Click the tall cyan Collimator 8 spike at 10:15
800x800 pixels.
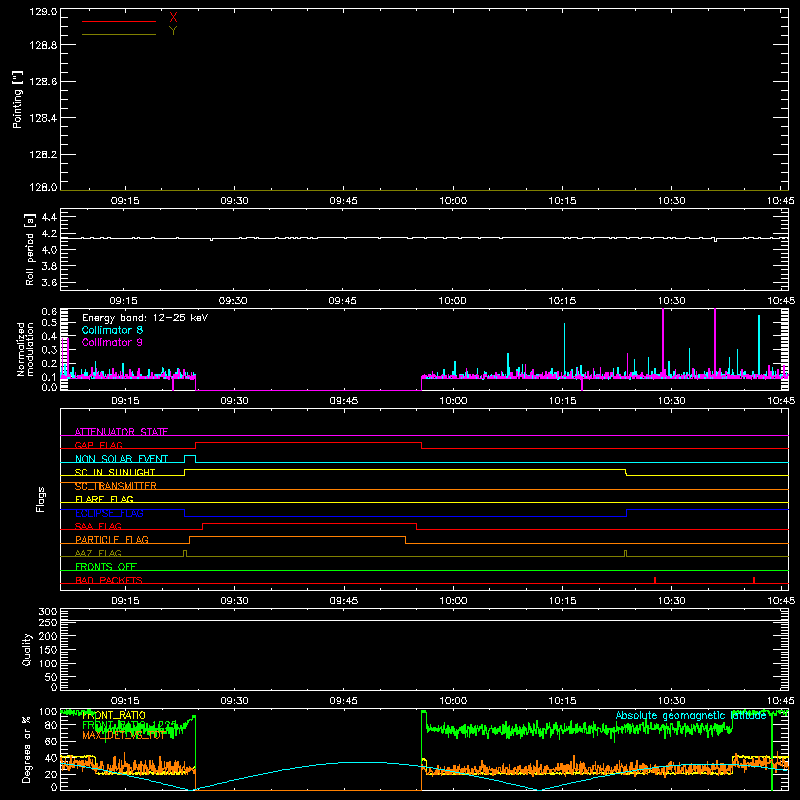(564, 349)
